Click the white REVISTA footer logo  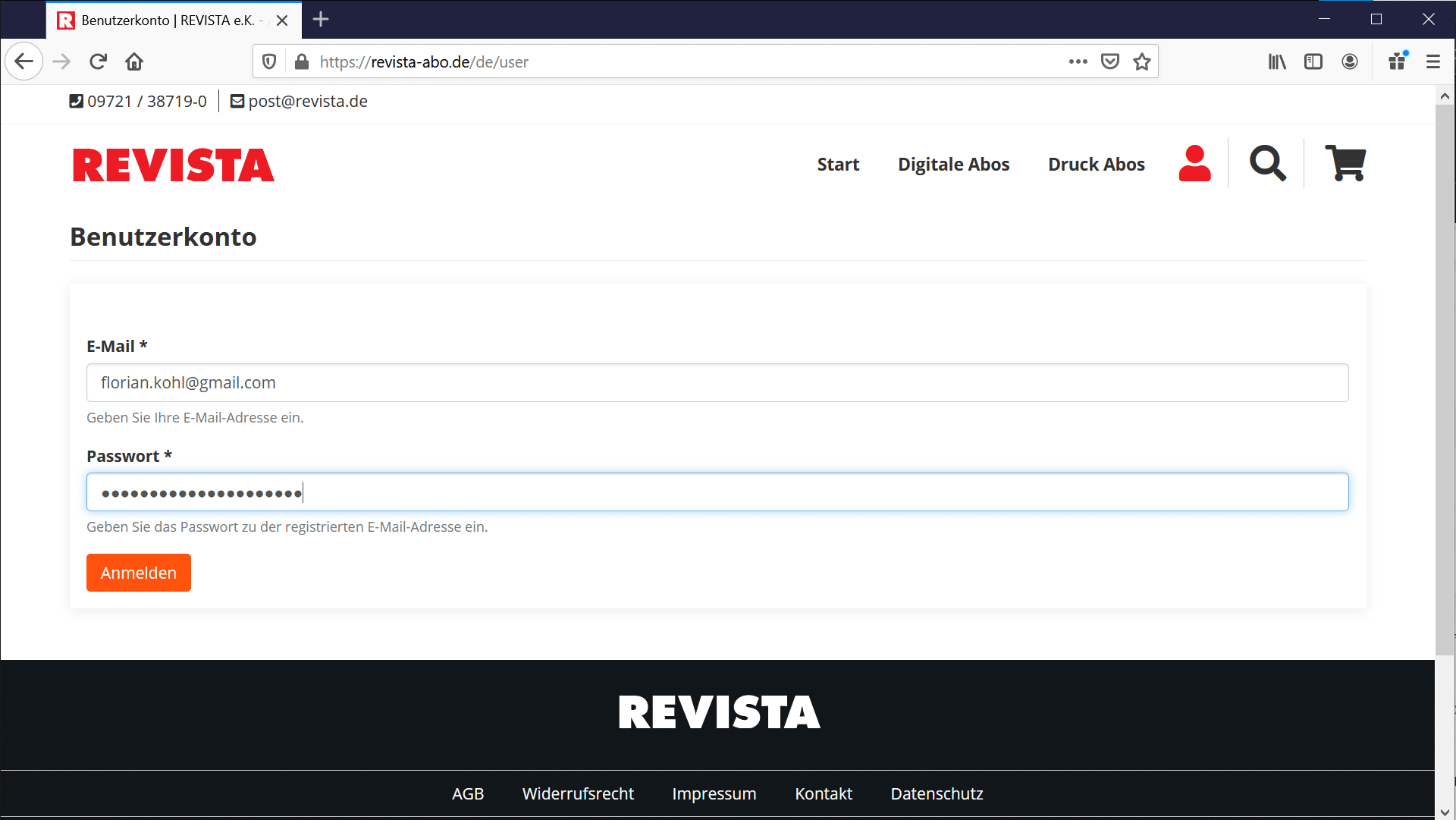tap(719, 712)
